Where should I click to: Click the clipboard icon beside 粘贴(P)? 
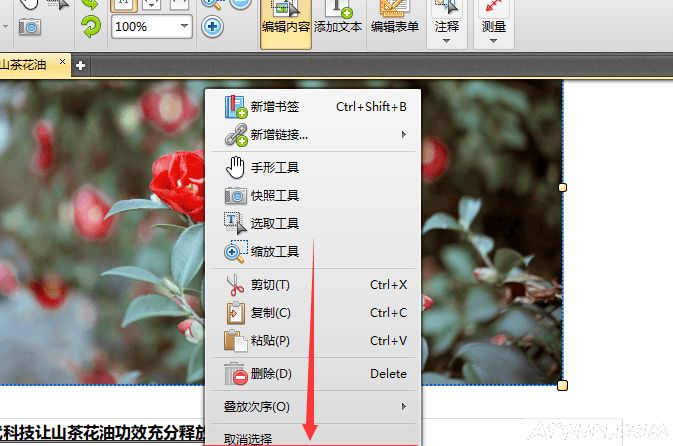(236, 341)
